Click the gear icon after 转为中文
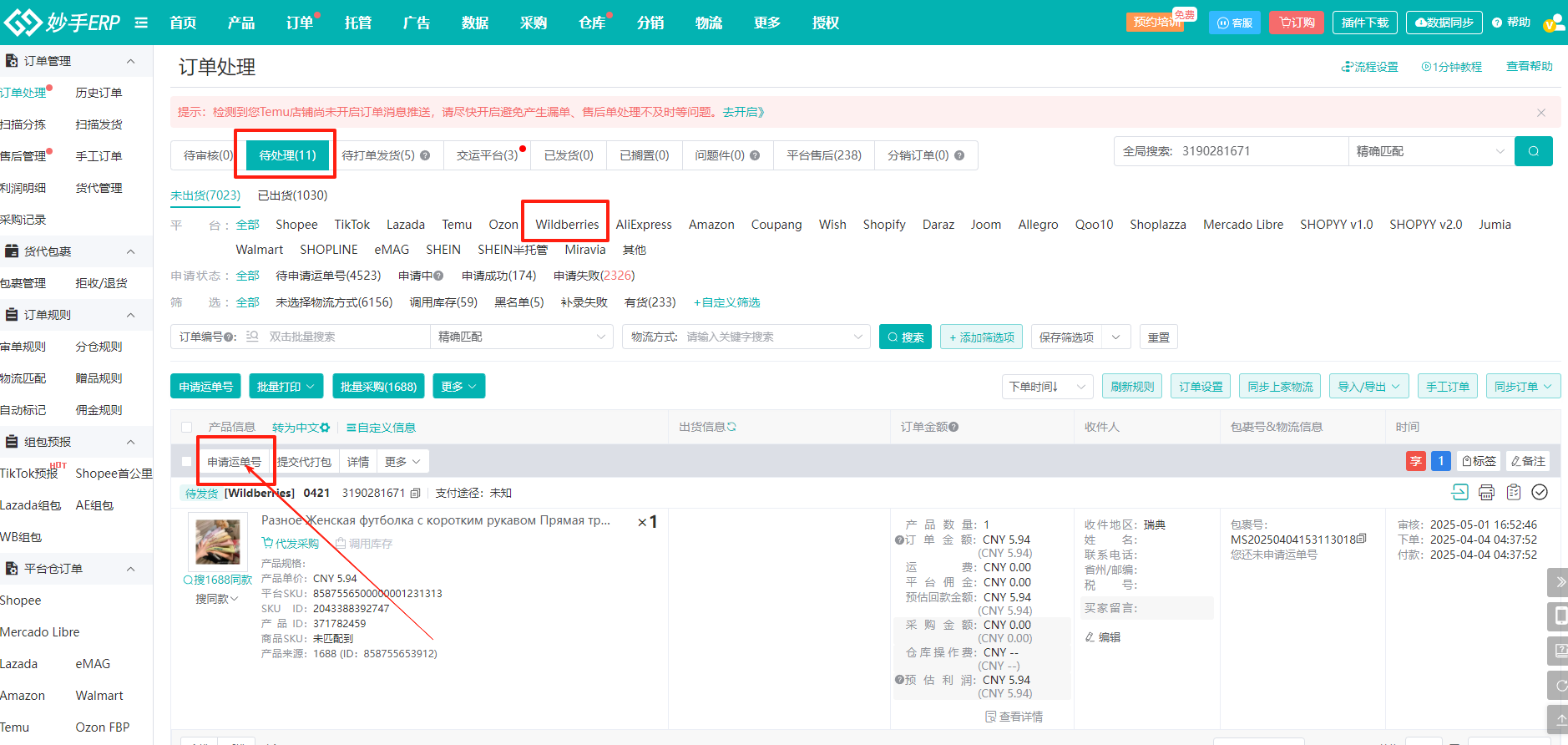Viewport: 1568px width, 745px height. click(x=325, y=428)
